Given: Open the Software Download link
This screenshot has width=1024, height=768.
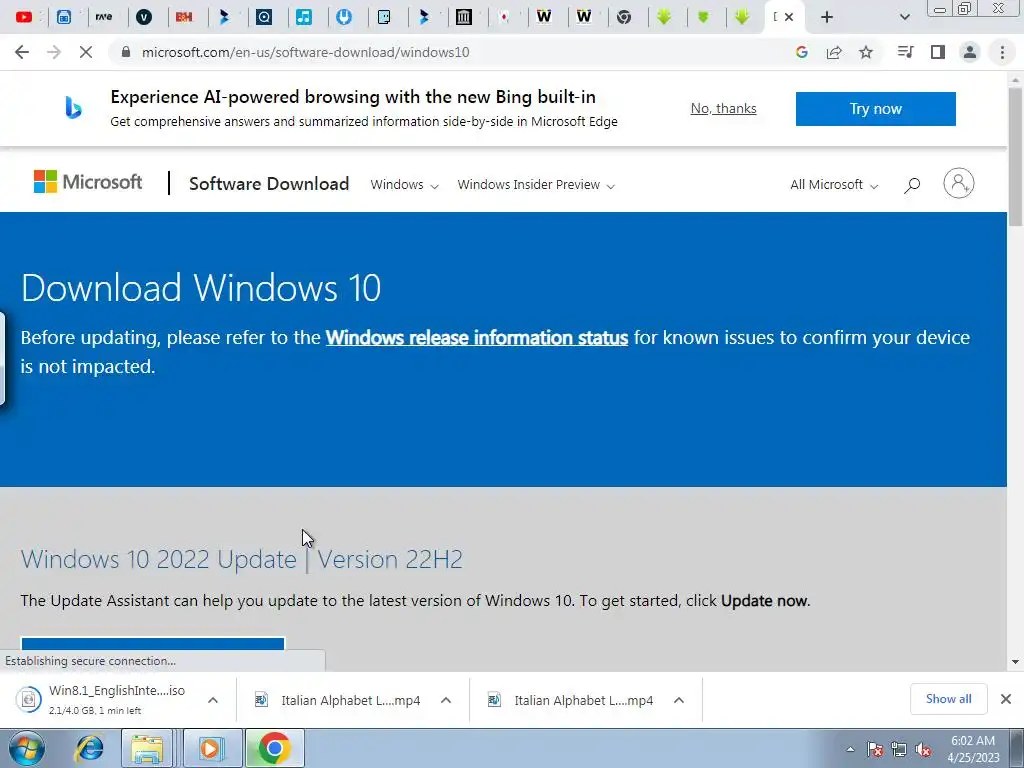Looking at the screenshot, I should click(269, 184).
